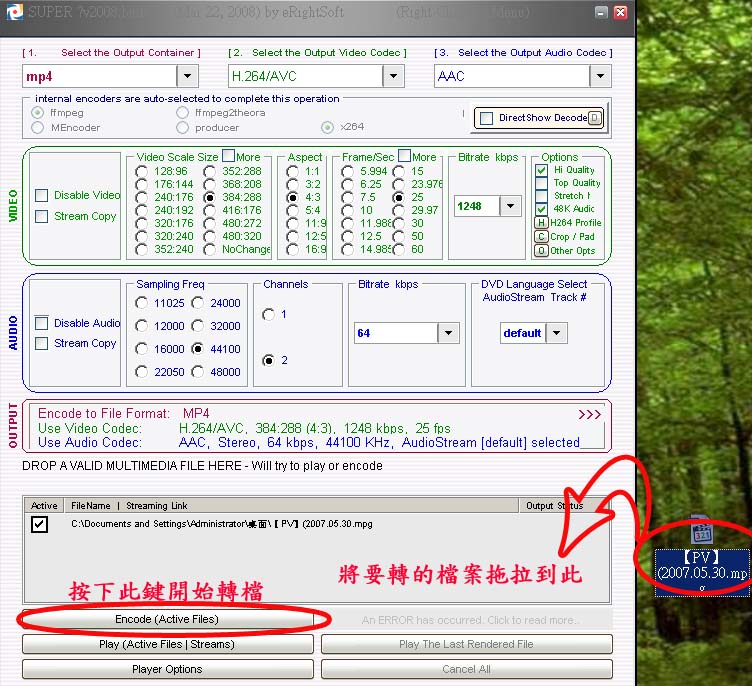Check the Video Scale Size More box
This screenshot has height=686, width=752.
tap(229, 155)
